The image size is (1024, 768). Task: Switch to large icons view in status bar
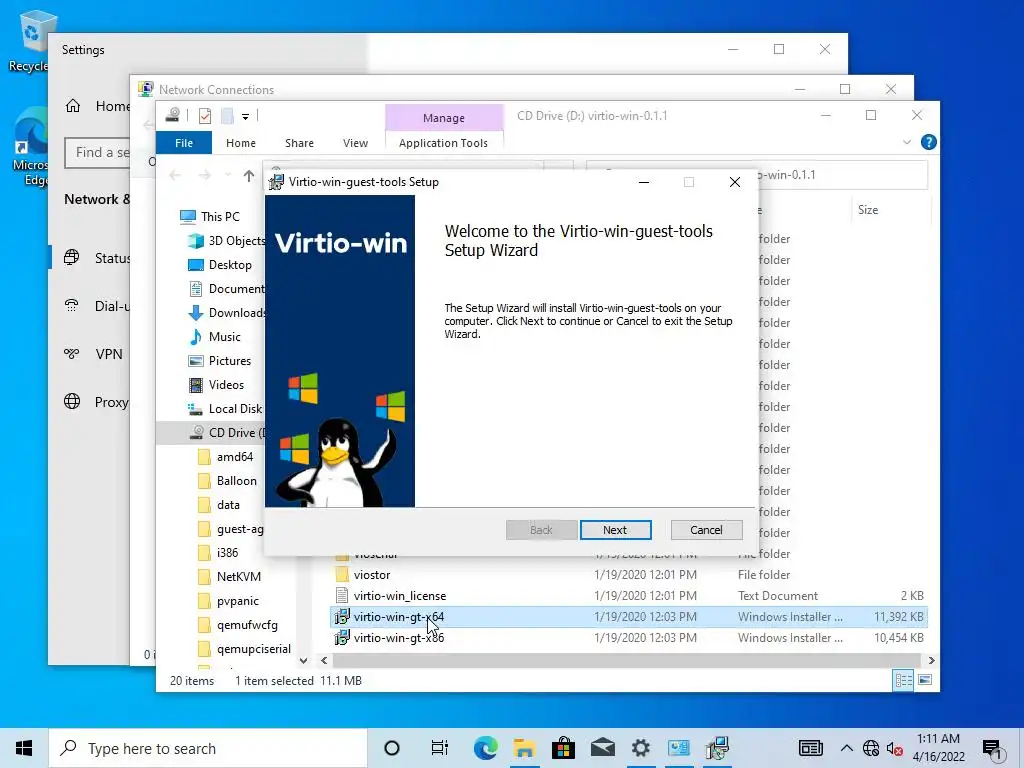(x=925, y=680)
